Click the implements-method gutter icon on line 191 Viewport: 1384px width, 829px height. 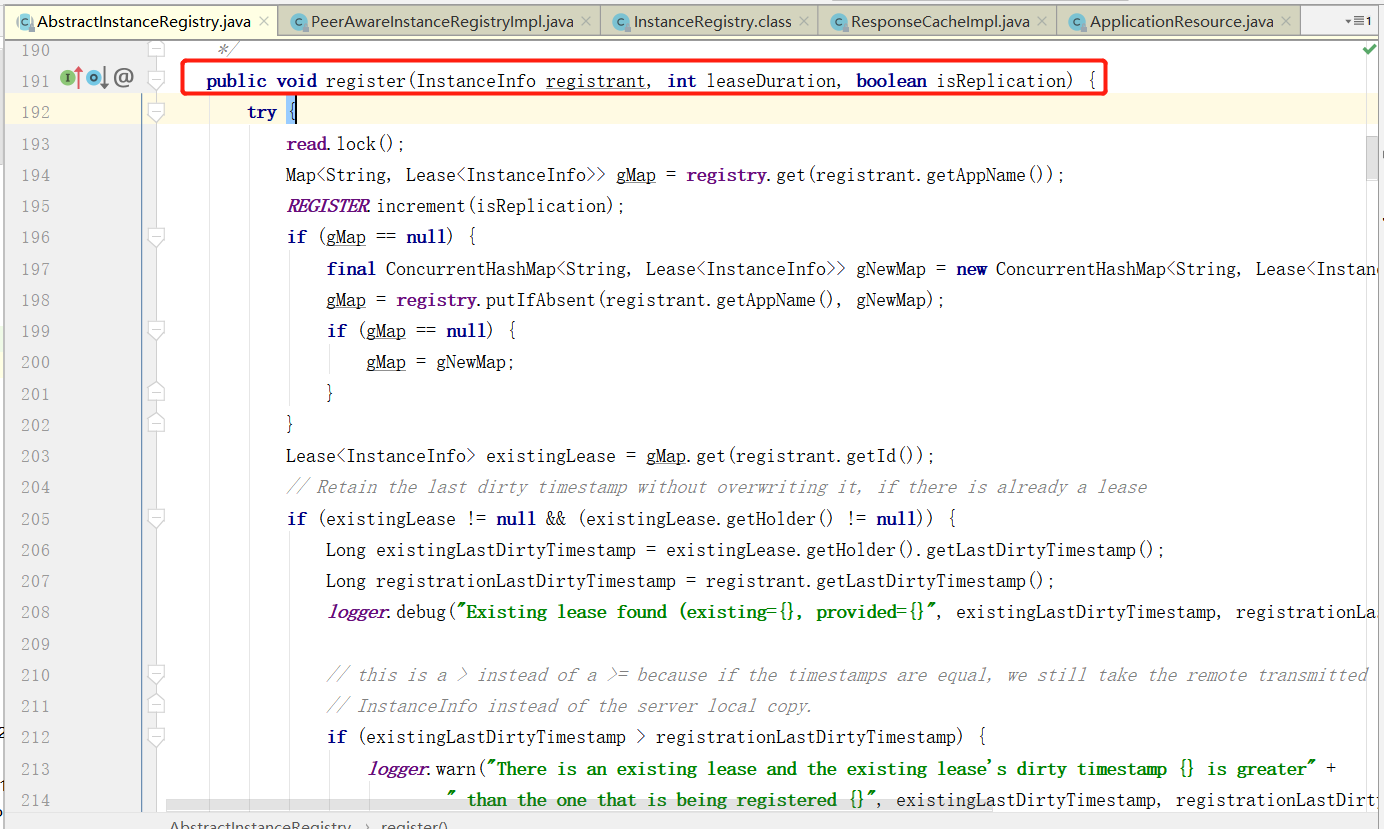click(70, 77)
